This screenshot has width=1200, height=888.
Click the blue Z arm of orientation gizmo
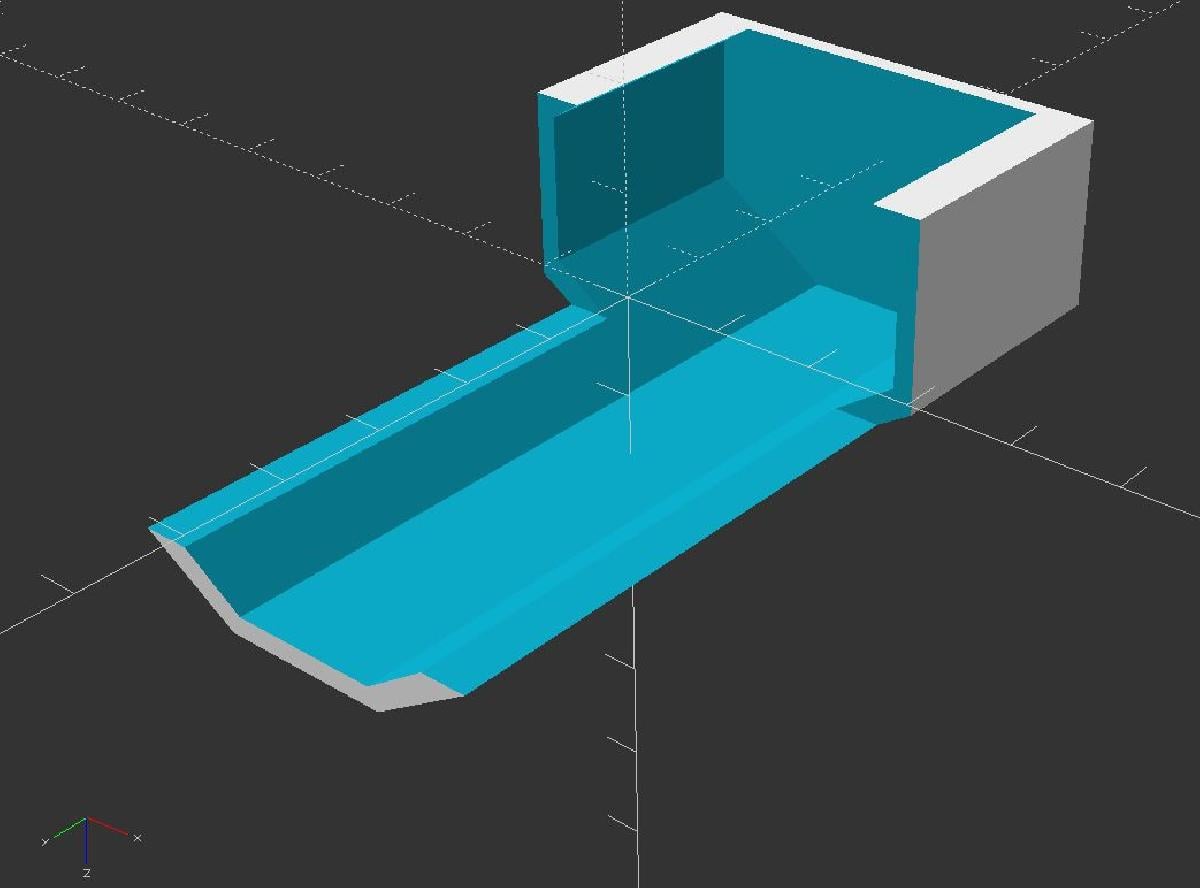[87, 840]
